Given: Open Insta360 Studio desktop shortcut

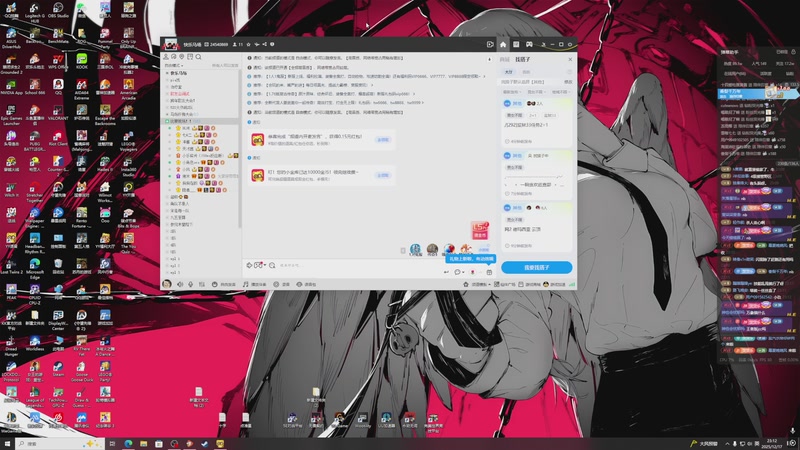Looking at the screenshot, I should [x=129, y=165].
